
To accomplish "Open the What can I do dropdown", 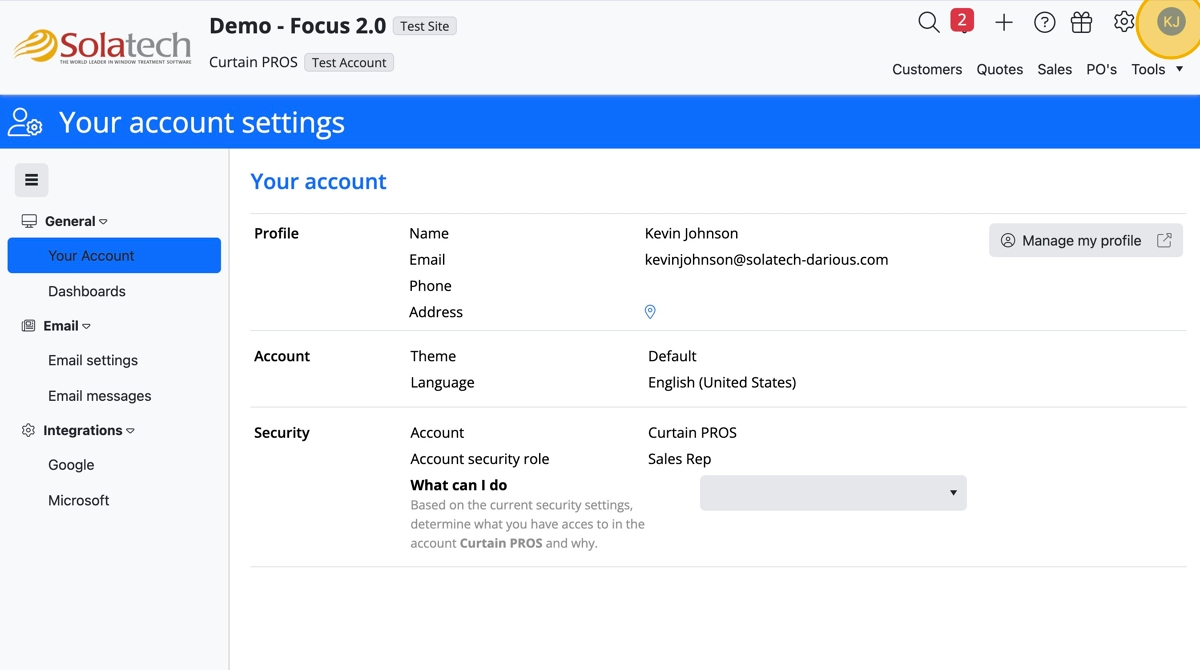I will click(833, 493).
